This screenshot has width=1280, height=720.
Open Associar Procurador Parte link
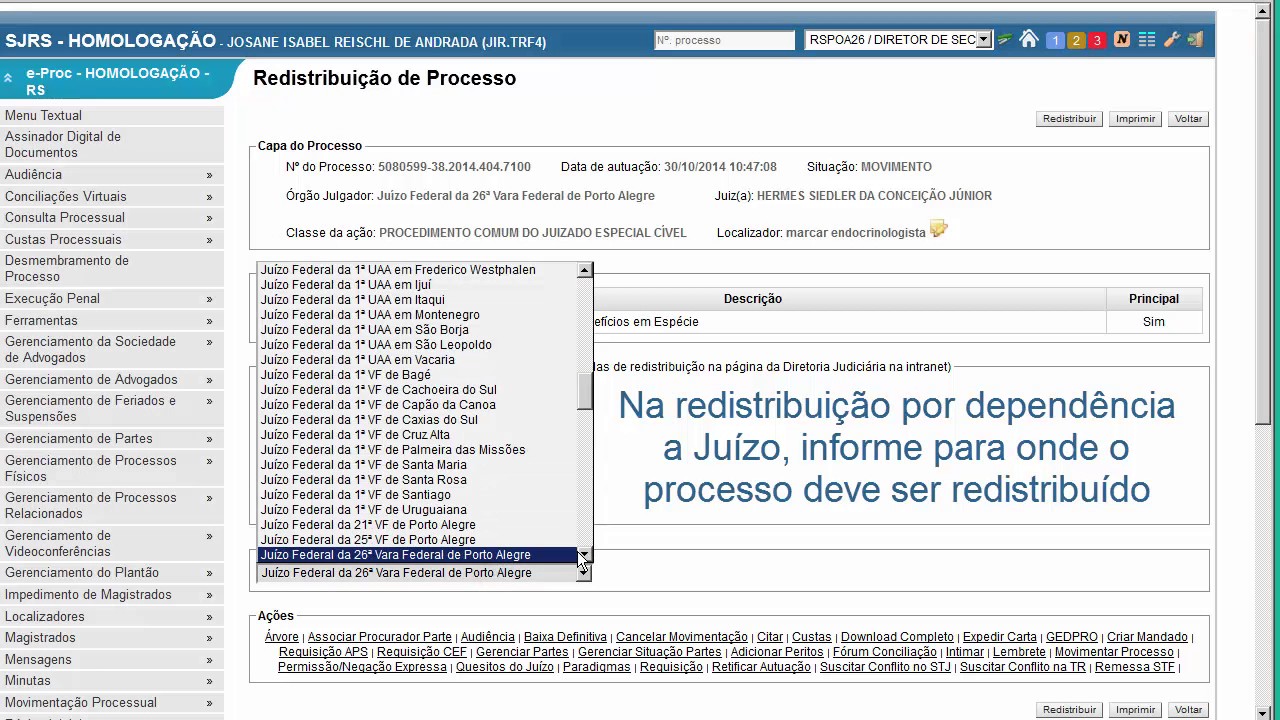pos(380,637)
